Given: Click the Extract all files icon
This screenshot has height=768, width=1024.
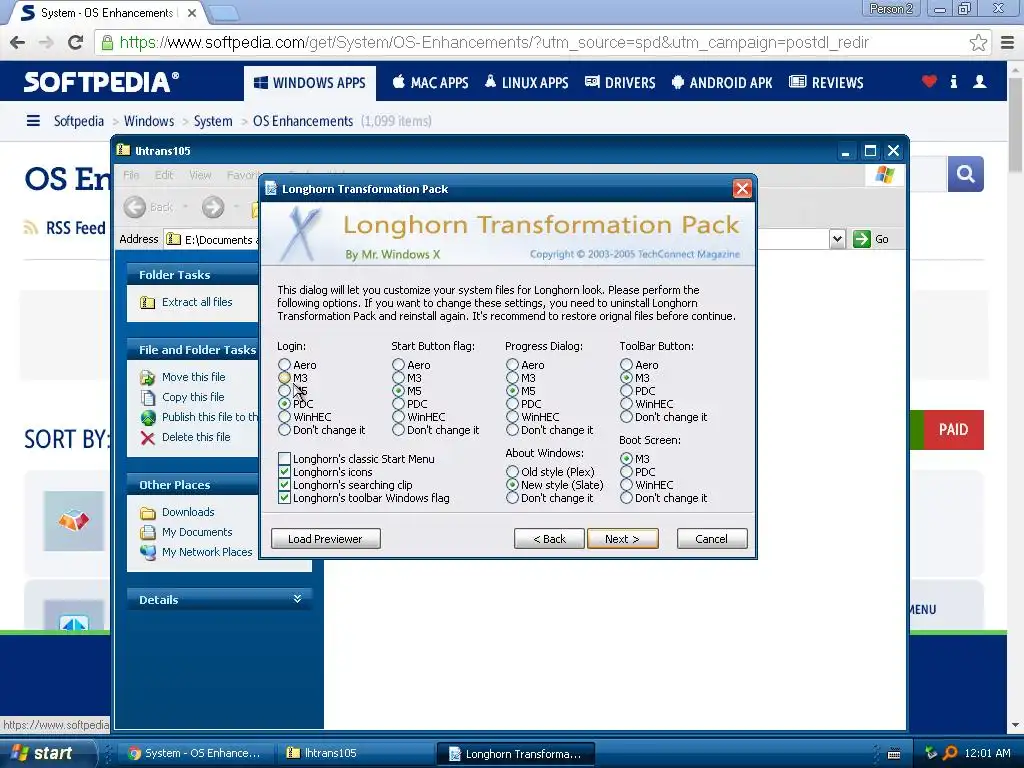Looking at the screenshot, I should (x=148, y=302).
